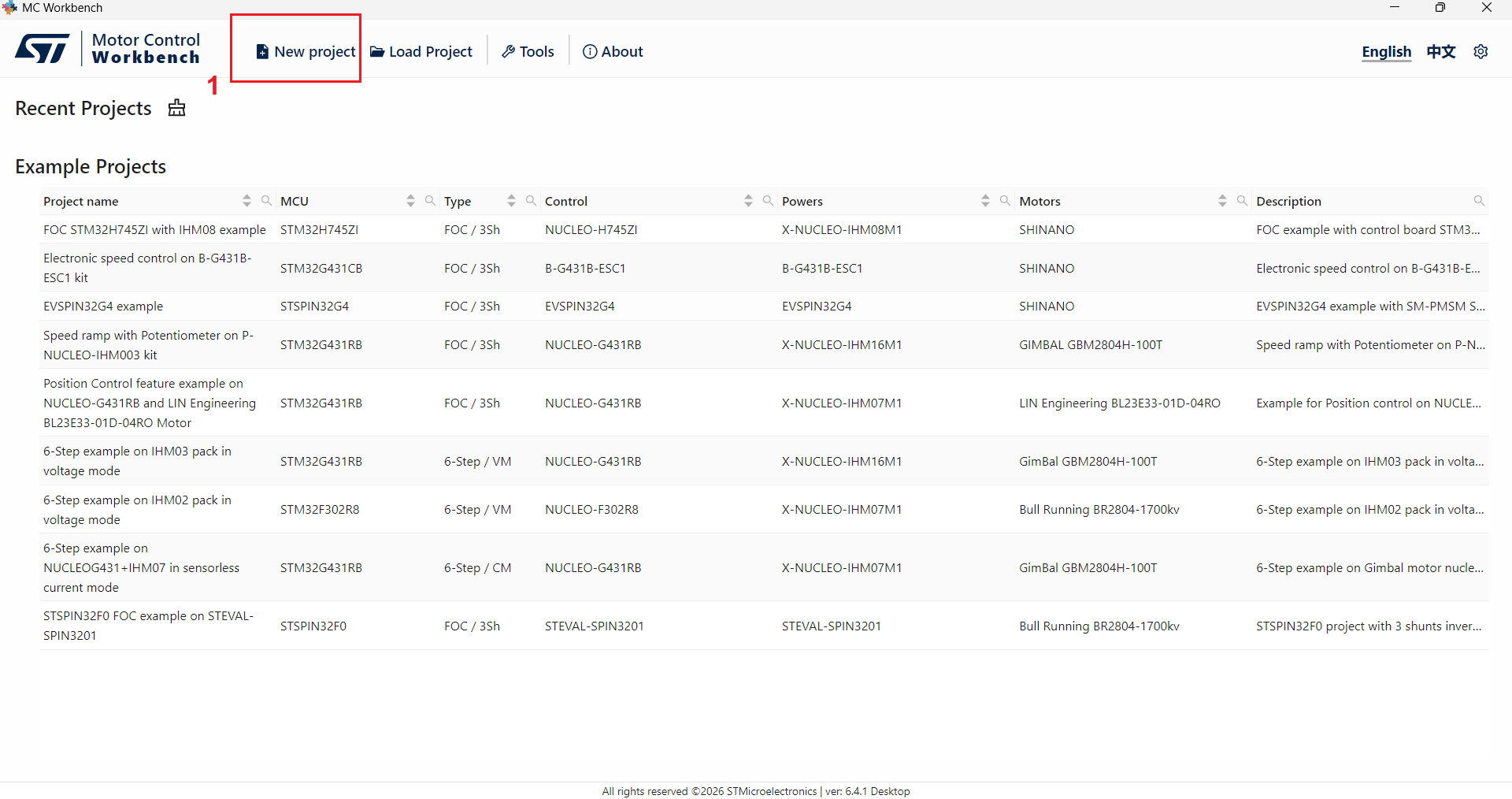Viewport: 1512px width, 799px height.
Task: Search the Type column magnifier icon
Action: 531,201
